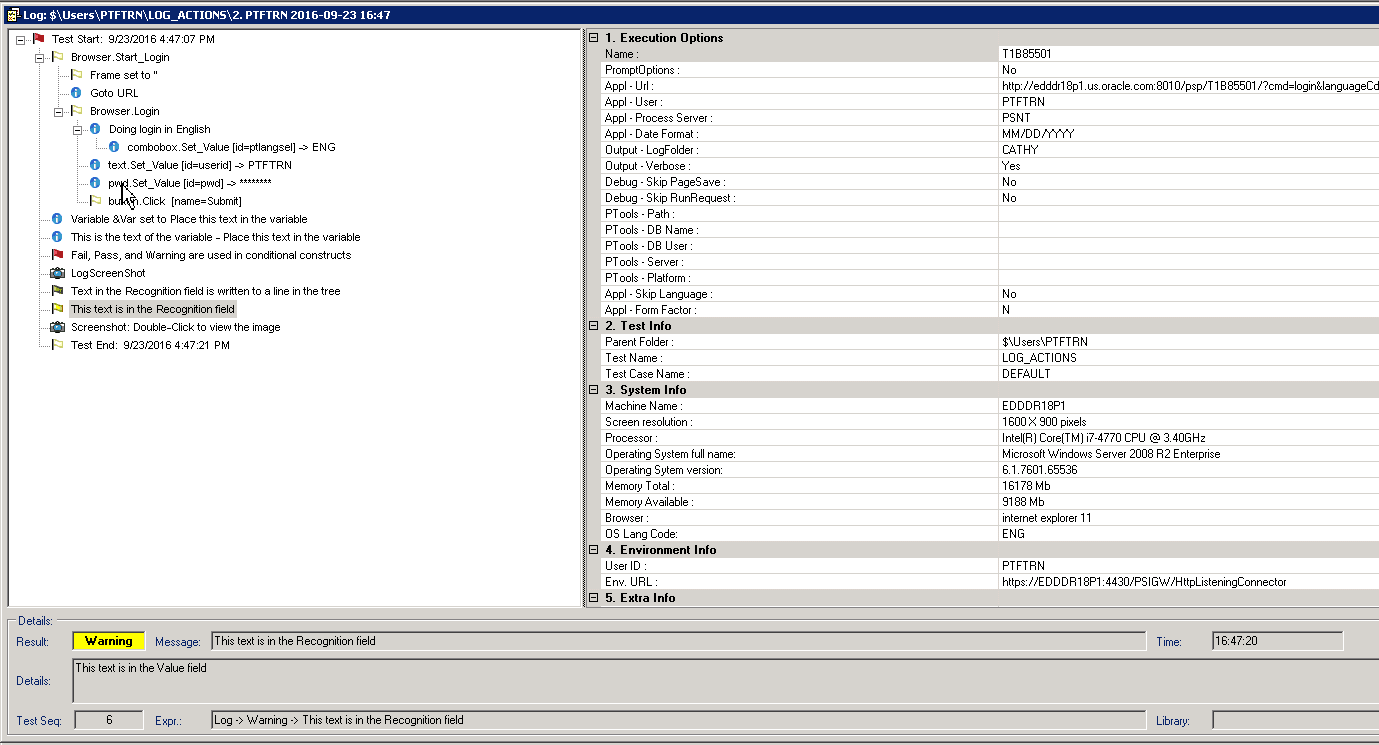Collapse the 3. System Info section
The width and height of the screenshot is (1379, 745).
594,389
